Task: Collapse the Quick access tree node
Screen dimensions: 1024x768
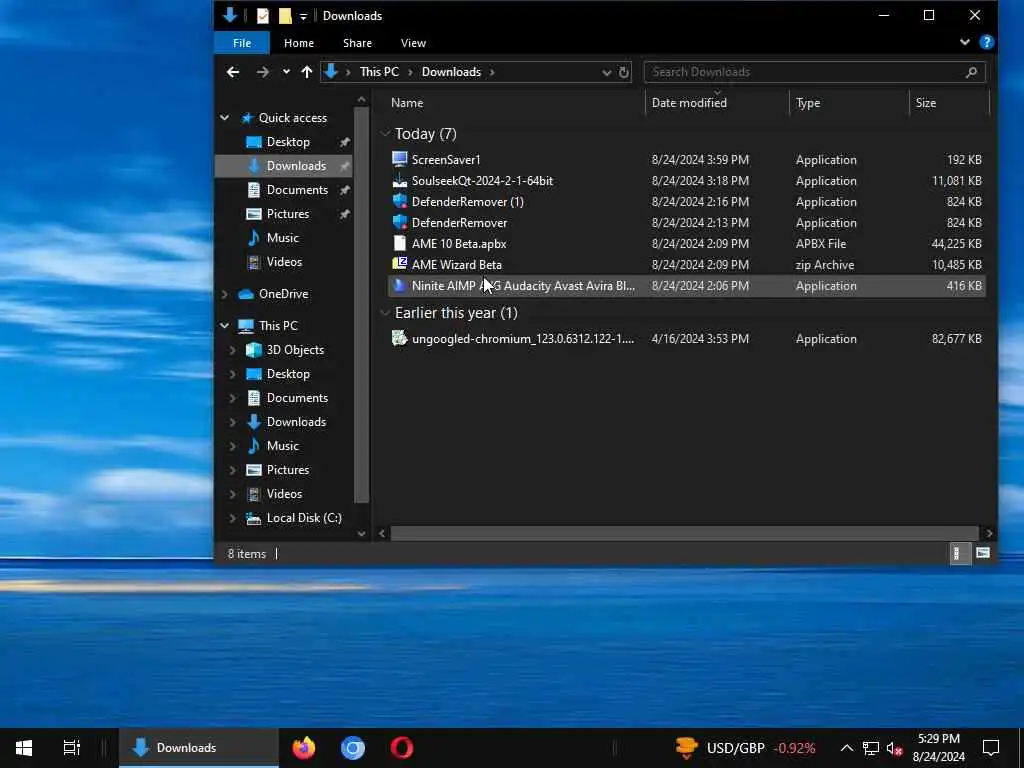Action: coord(225,118)
